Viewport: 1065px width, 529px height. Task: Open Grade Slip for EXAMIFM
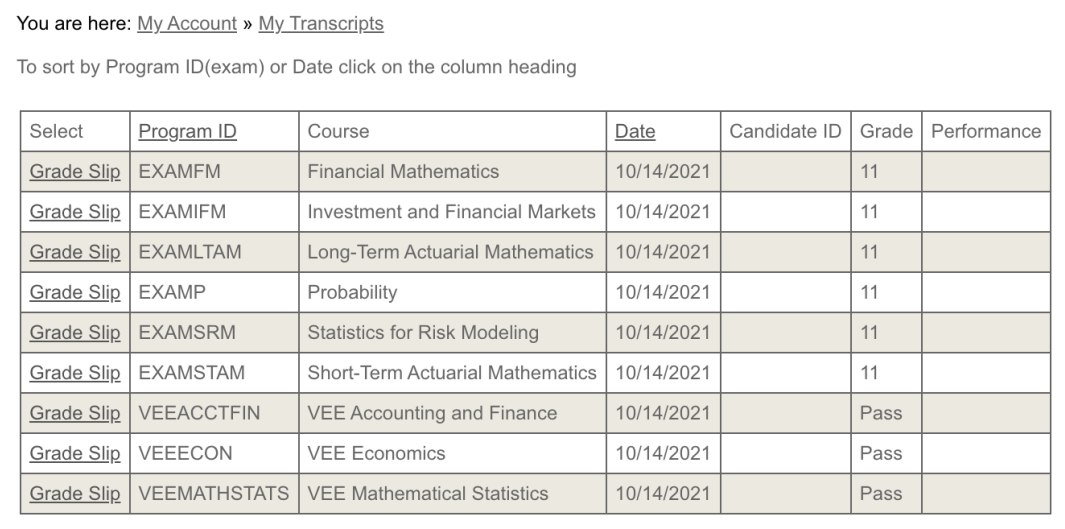[x=75, y=212]
